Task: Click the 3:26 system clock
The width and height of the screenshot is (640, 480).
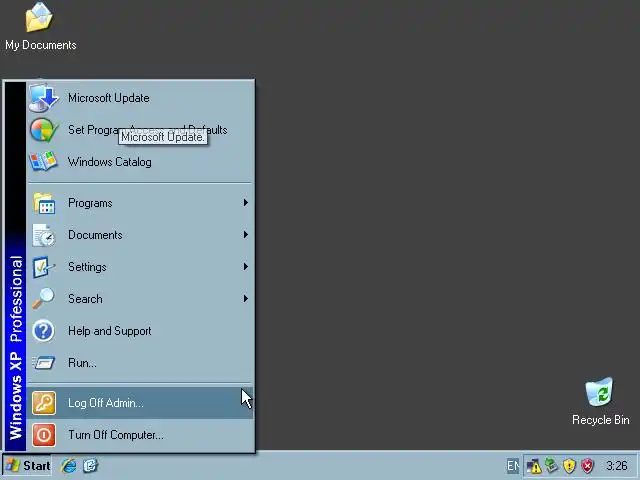Action: click(616, 466)
